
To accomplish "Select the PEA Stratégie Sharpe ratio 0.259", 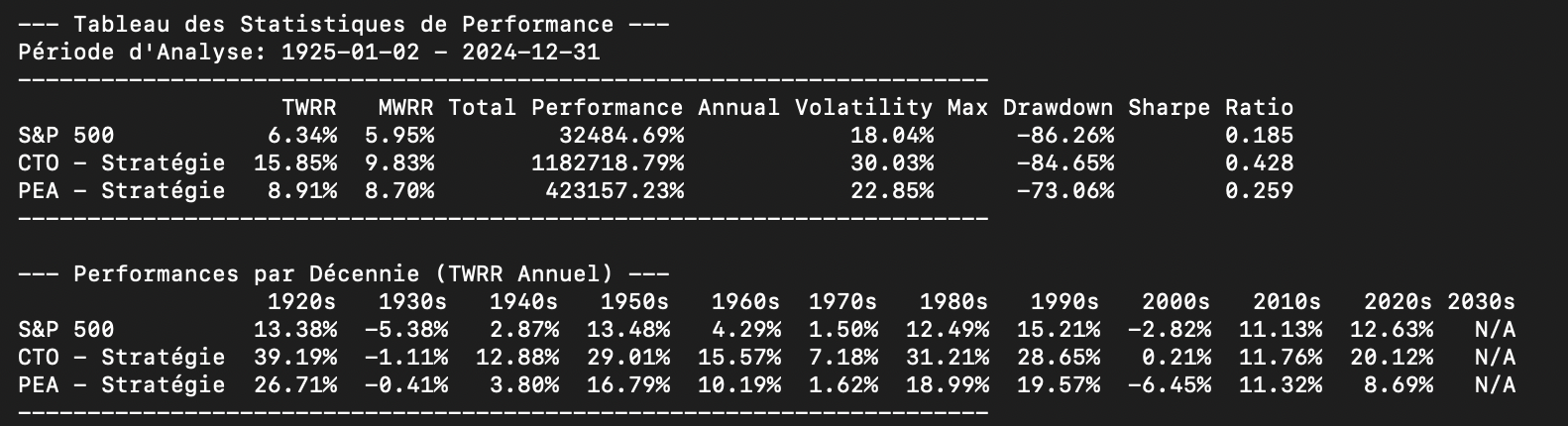I will click(1259, 191).
